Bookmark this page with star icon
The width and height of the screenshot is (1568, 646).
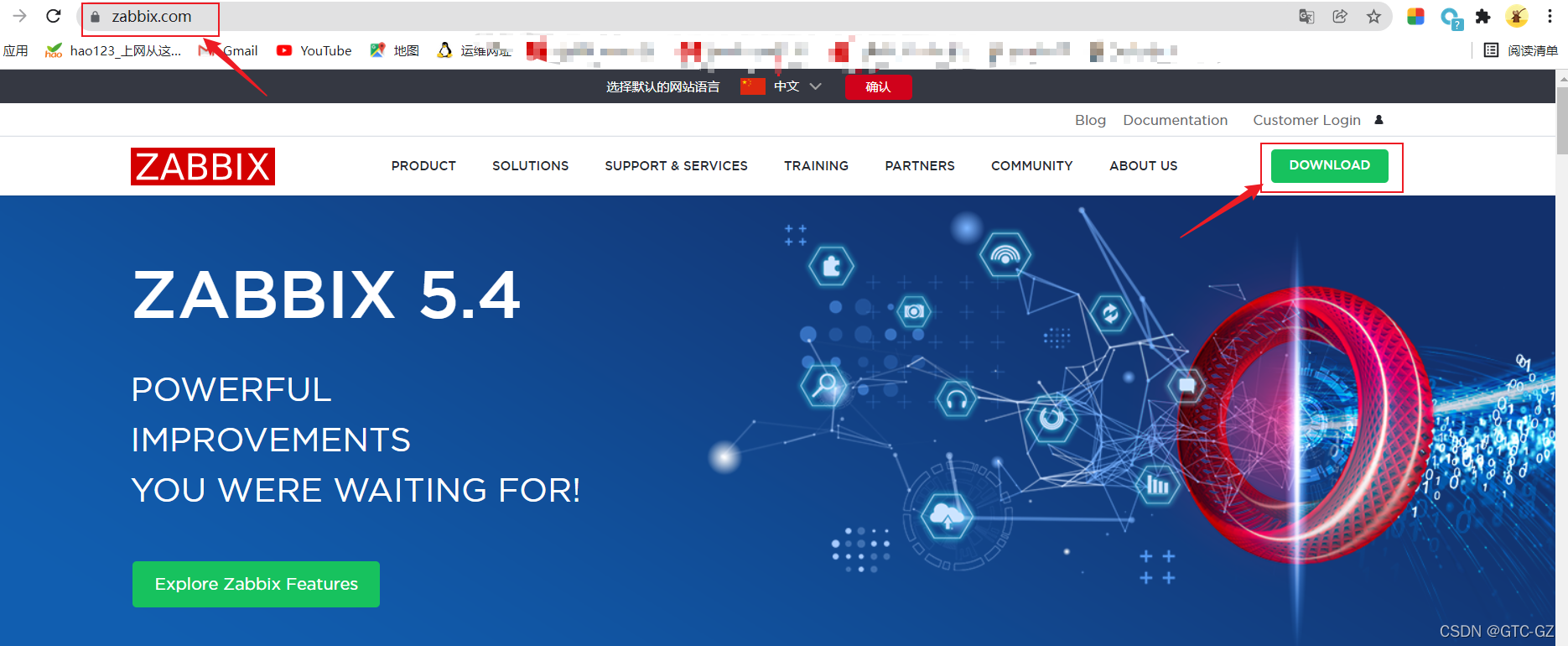(1373, 17)
